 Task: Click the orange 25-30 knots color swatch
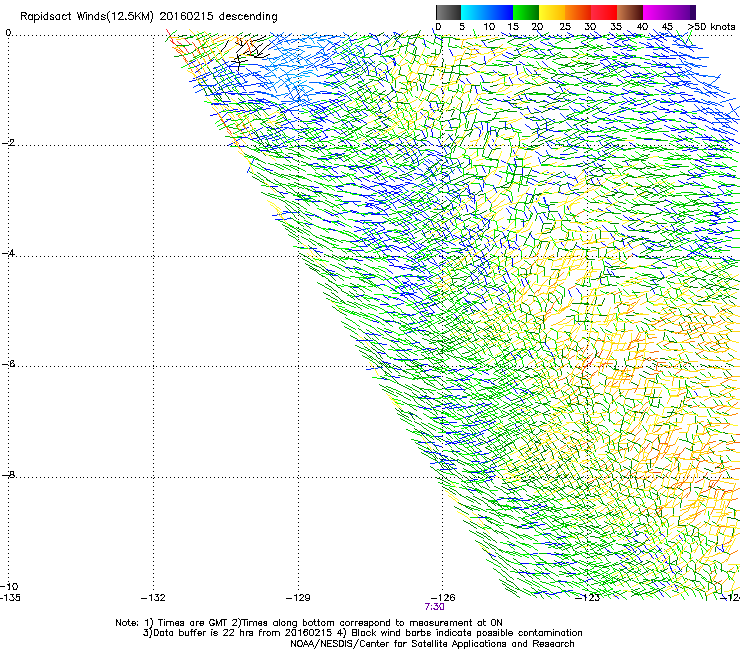coord(578,12)
